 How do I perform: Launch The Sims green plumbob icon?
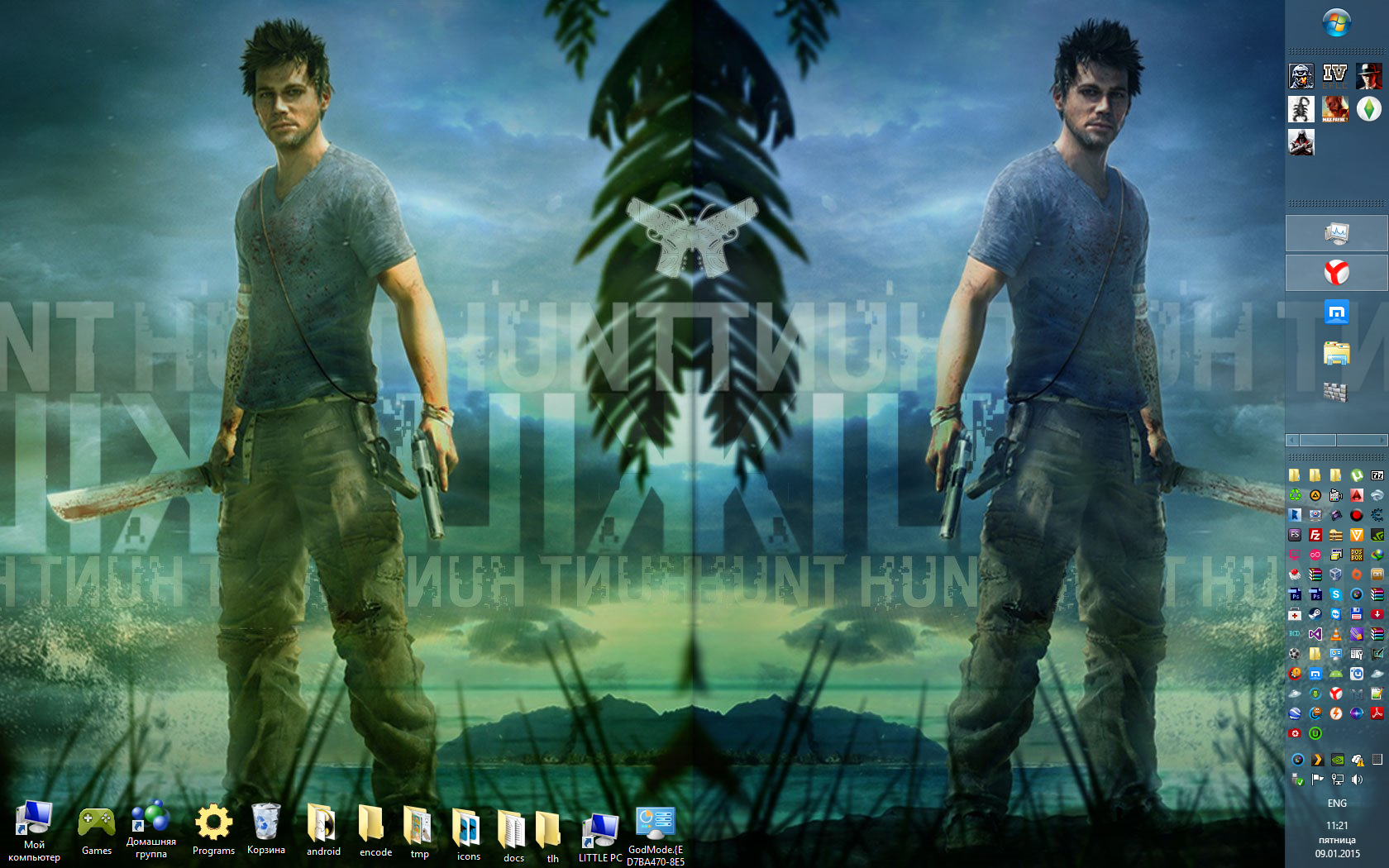[x=1369, y=108]
